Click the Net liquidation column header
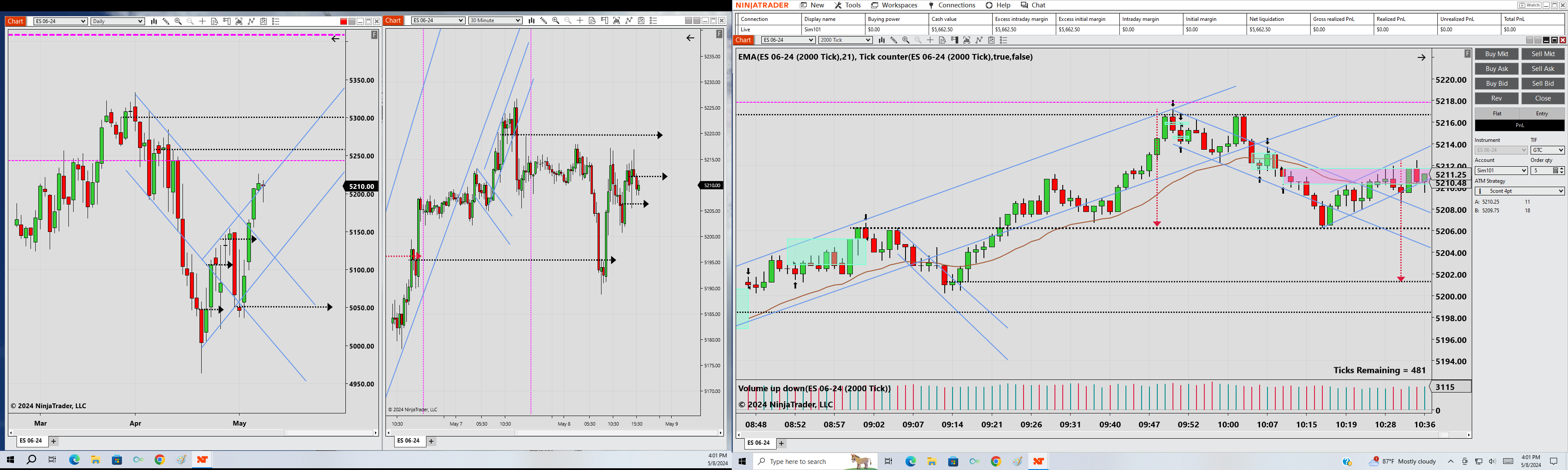 pyautogui.click(x=1277, y=20)
